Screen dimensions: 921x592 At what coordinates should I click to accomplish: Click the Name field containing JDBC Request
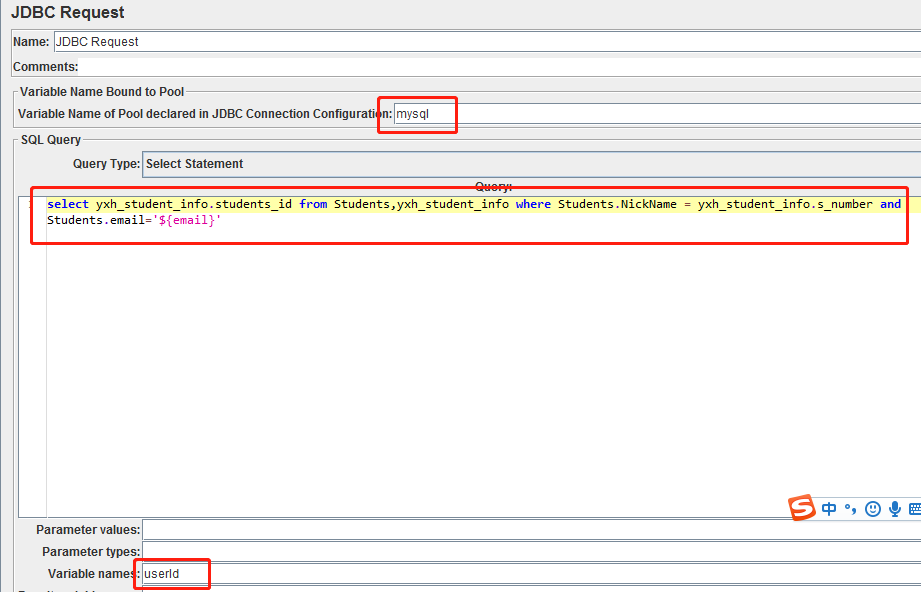pos(488,42)
